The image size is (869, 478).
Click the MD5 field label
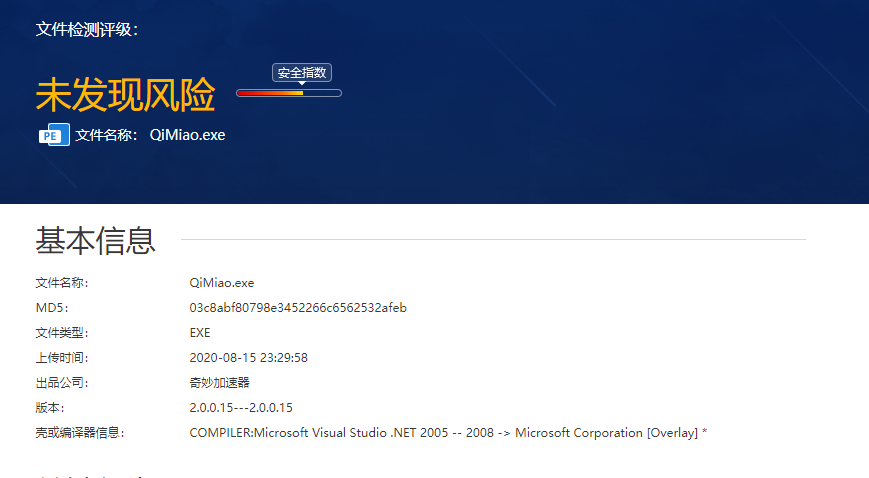[x=52, y=308]
